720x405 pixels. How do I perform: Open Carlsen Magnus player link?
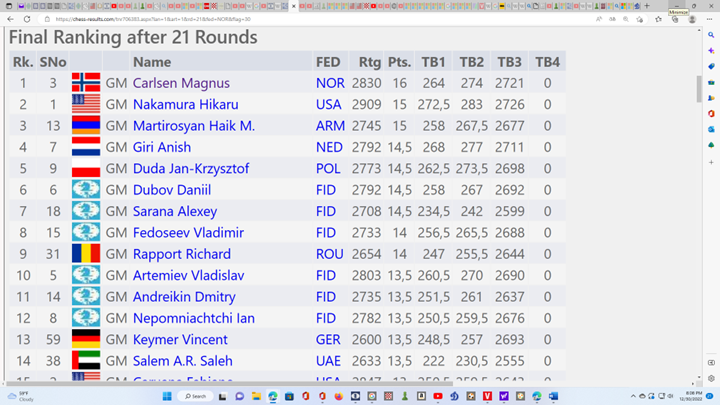click(x=181, y=83)
